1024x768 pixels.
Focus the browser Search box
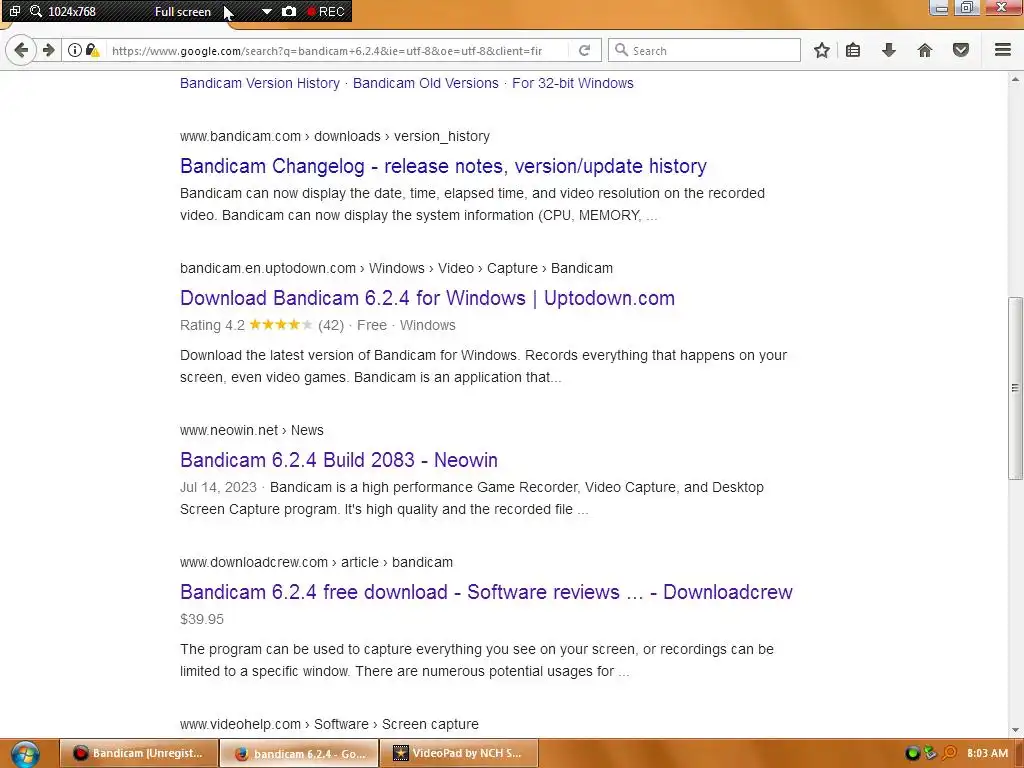(704, 50)
